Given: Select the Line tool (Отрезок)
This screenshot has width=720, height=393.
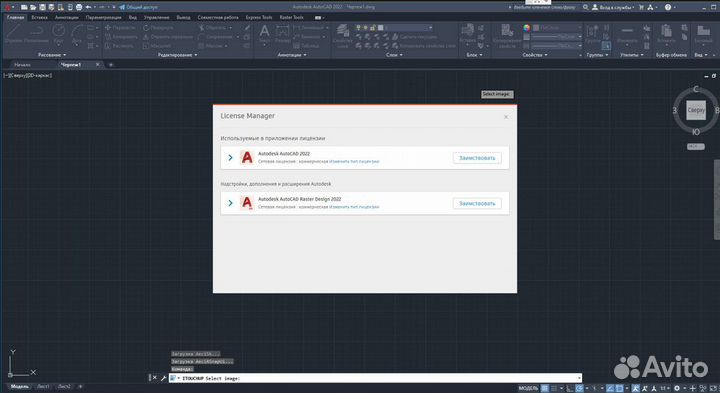Looking at the screenshot, I should (x=13, y=34).
